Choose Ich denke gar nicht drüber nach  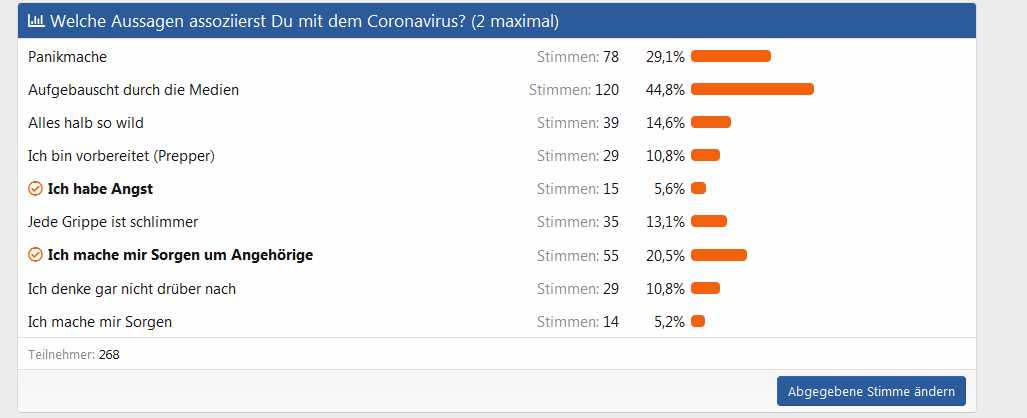coord(131,289)
